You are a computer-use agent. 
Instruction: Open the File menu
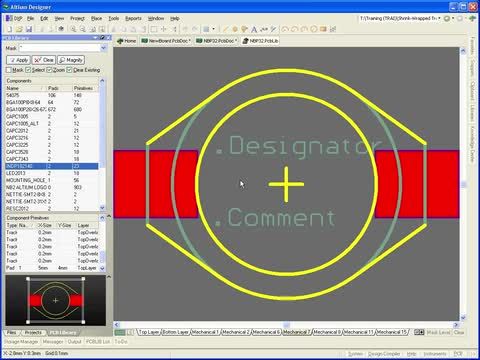[31, 18]
